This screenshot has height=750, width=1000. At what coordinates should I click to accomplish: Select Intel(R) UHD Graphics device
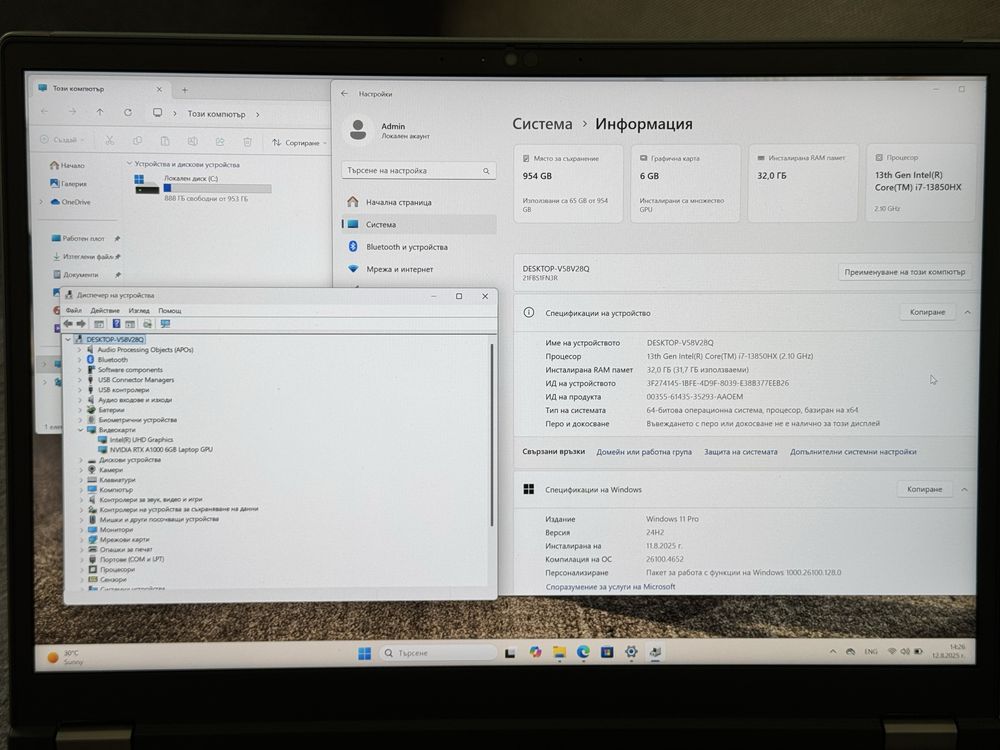point(141,440)
